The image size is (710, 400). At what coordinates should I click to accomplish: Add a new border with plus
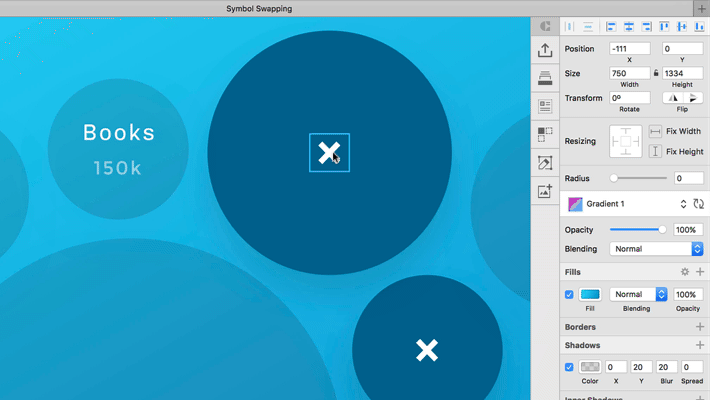coord(699,327)
